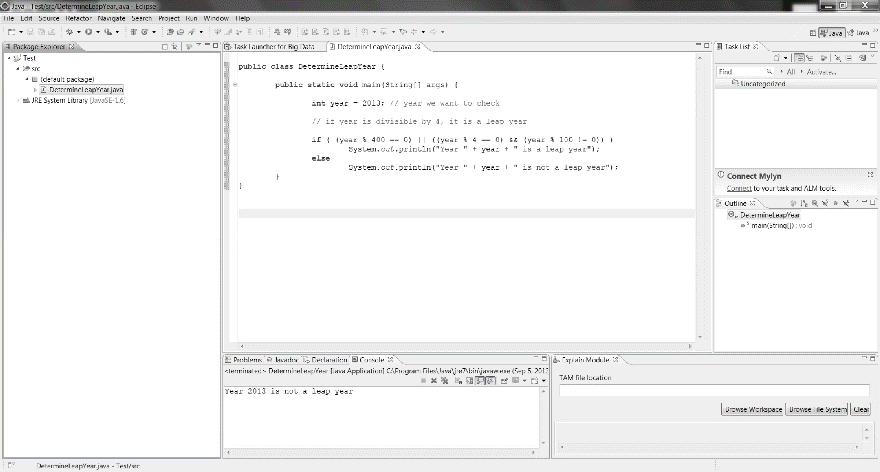Click the Clear Console icon
This screenshot has height=472, width=880.
459,381
